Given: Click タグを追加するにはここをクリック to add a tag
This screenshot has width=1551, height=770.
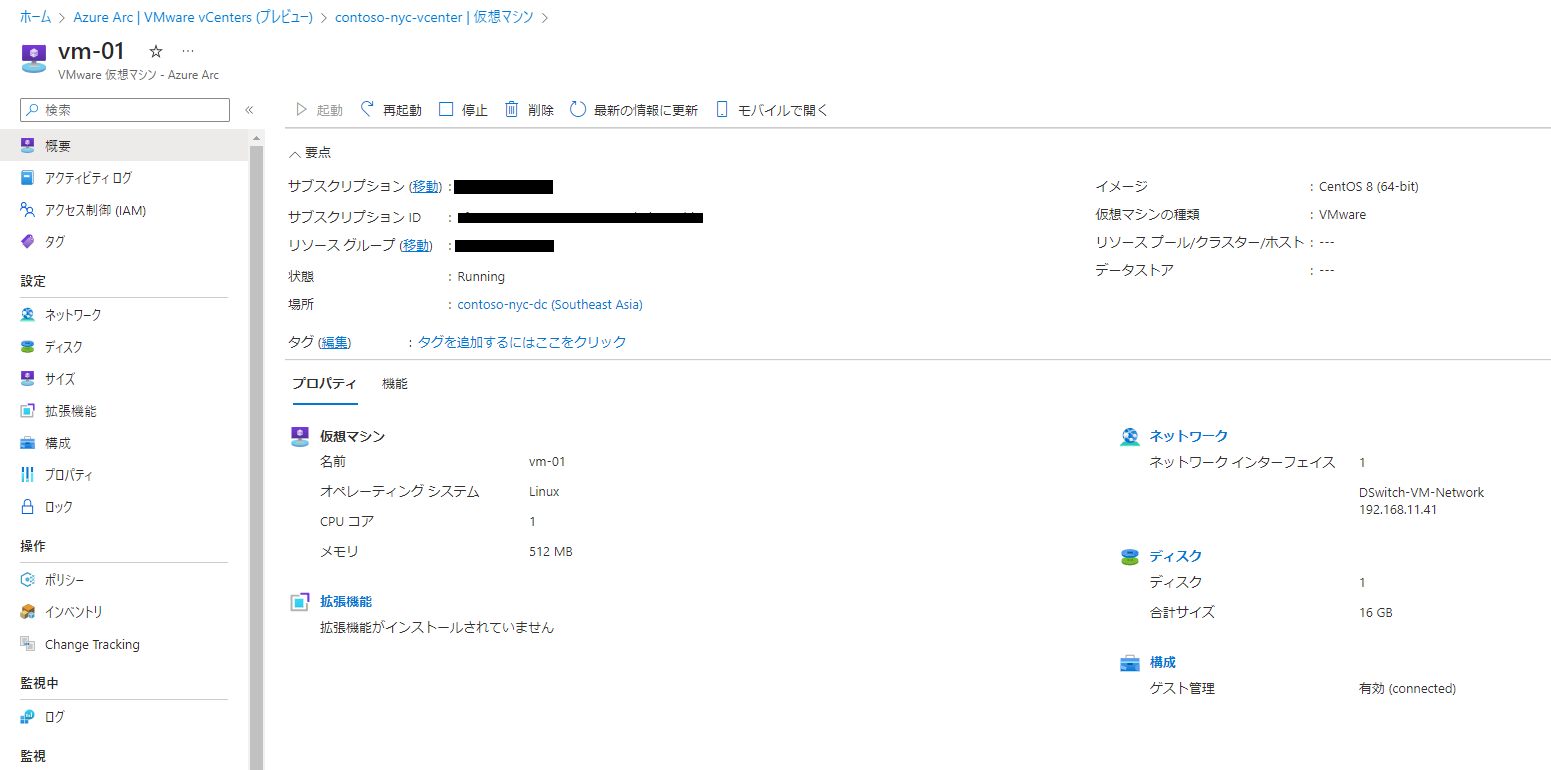Looking at the screenshot, I should [x=518, y=341].
